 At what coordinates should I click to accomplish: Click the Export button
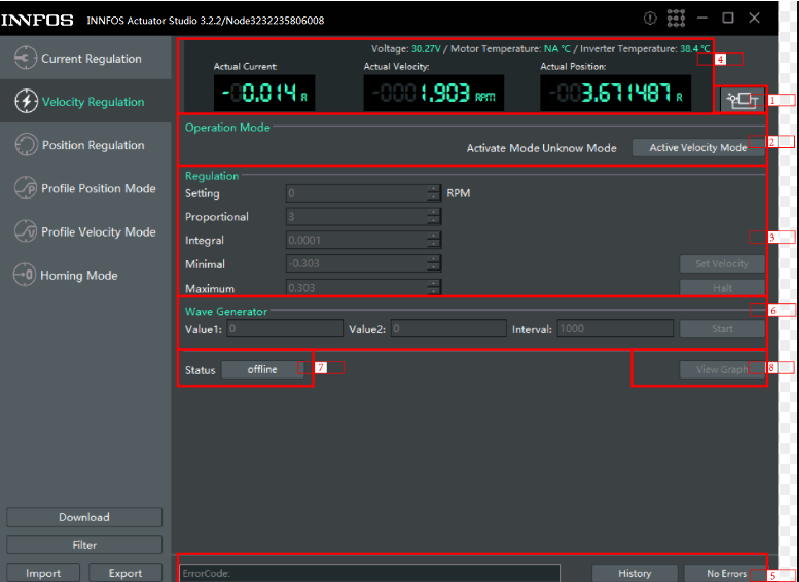125,573
